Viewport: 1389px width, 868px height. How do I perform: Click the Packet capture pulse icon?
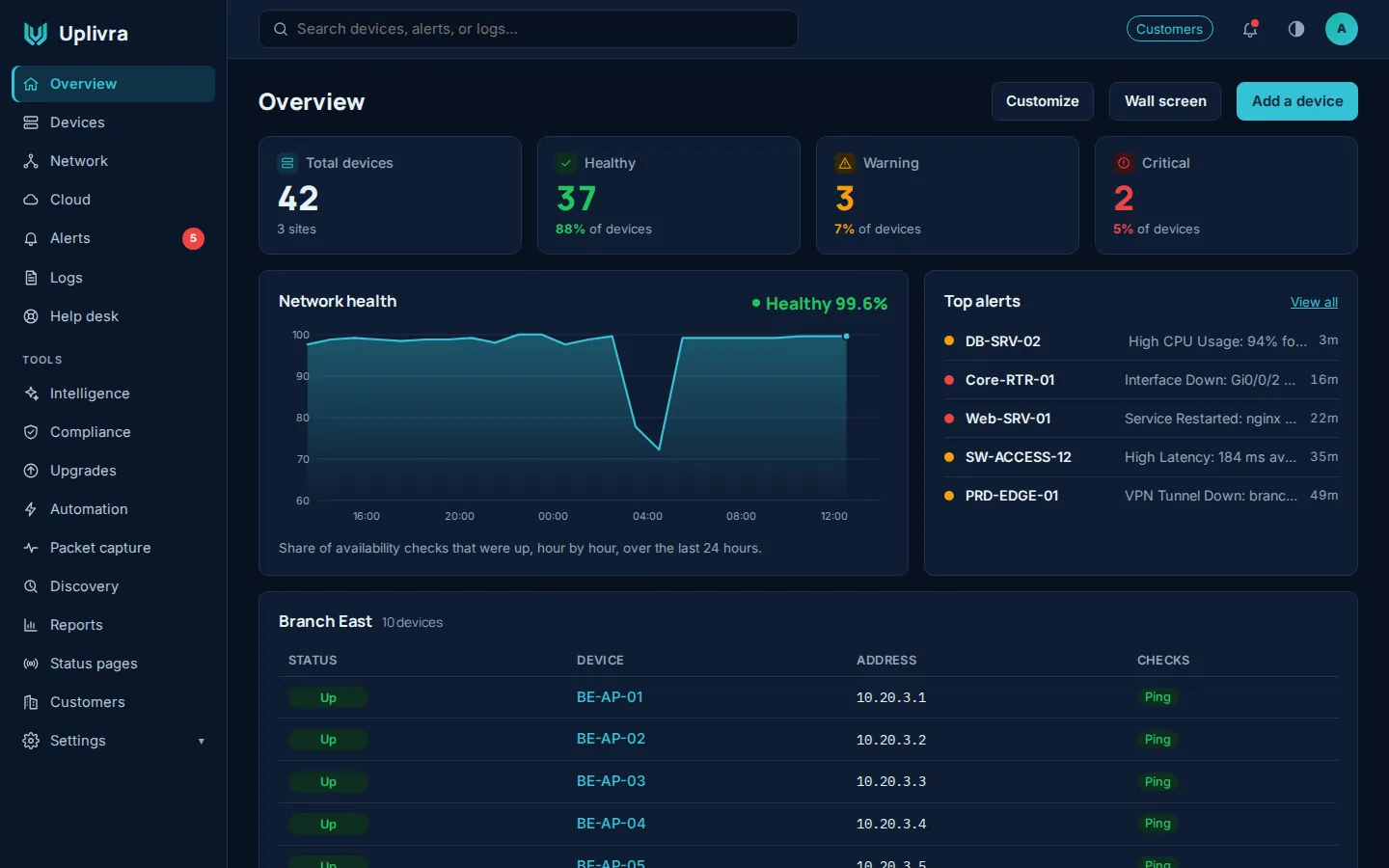coord(31,548)
